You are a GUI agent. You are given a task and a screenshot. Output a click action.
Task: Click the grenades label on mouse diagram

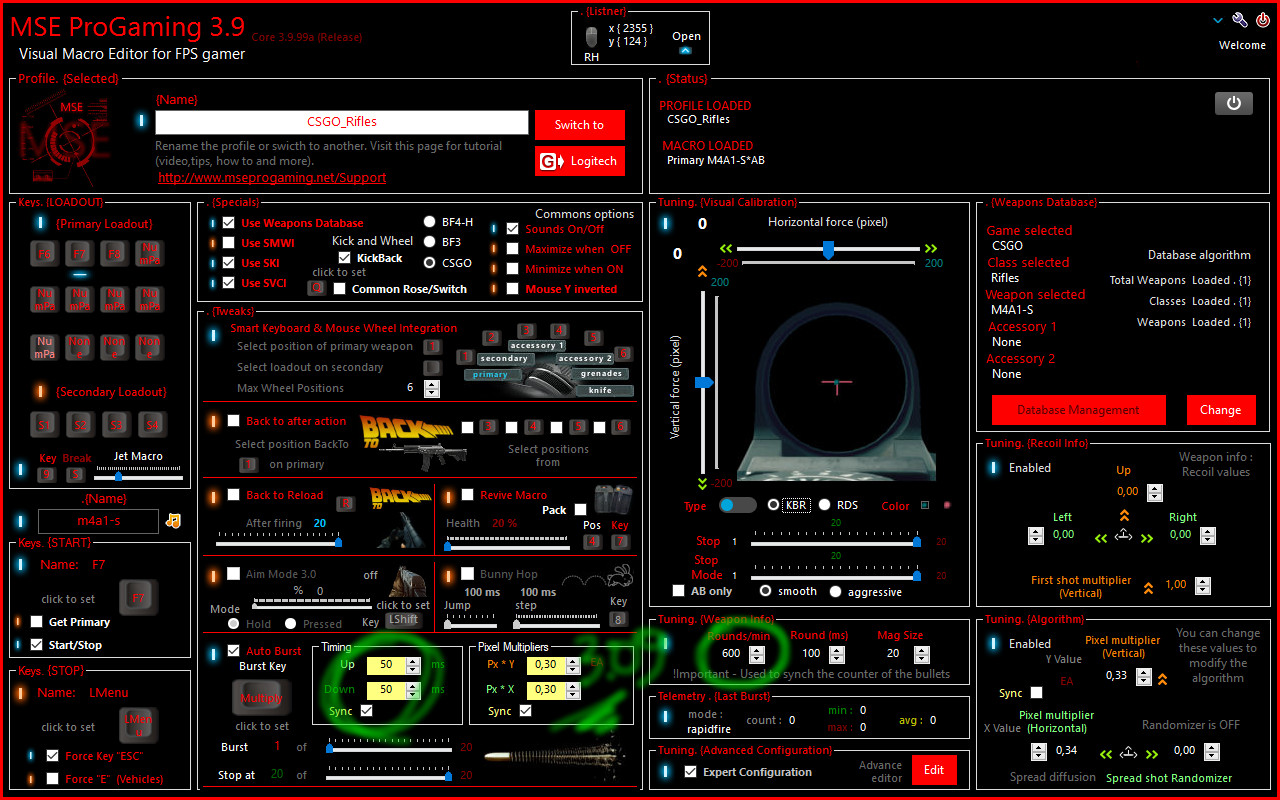coord(601,374)
